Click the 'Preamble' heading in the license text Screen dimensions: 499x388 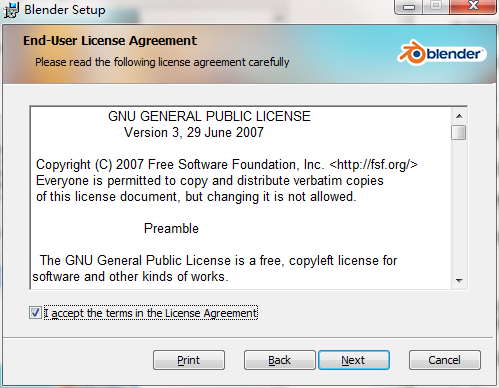[171, 228]
